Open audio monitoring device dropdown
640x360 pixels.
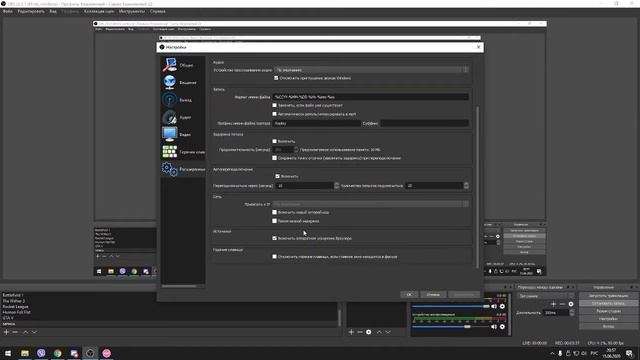pos(371,70)
